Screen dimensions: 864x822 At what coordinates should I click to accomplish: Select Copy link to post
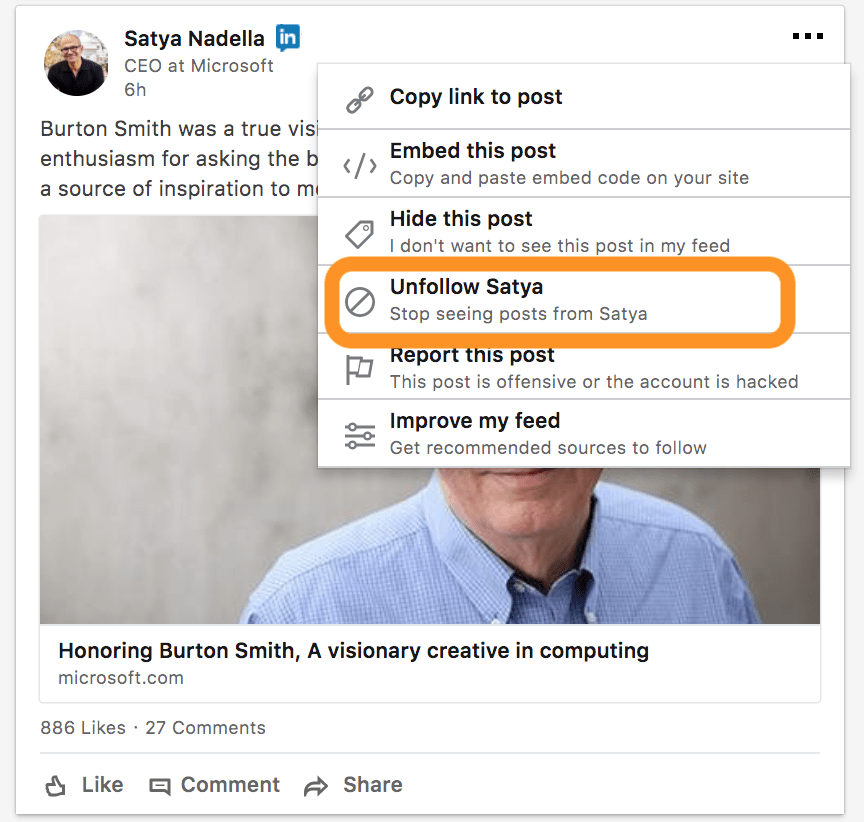tap(584, 98)
